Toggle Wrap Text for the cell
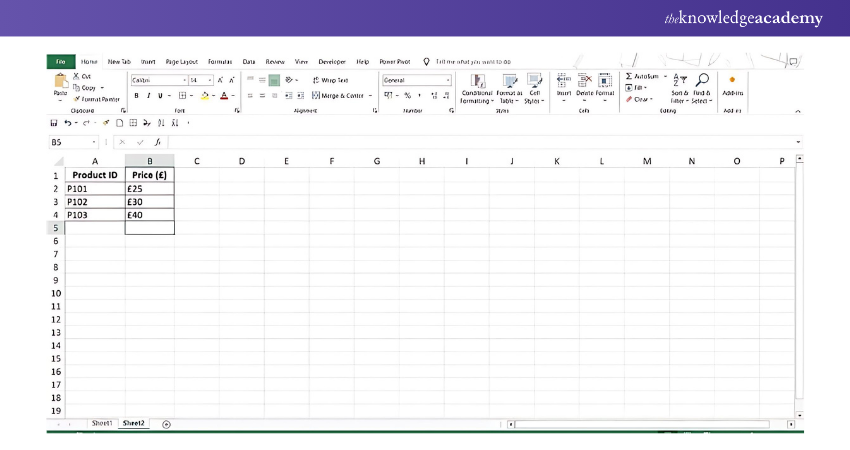 coord(331,80)
